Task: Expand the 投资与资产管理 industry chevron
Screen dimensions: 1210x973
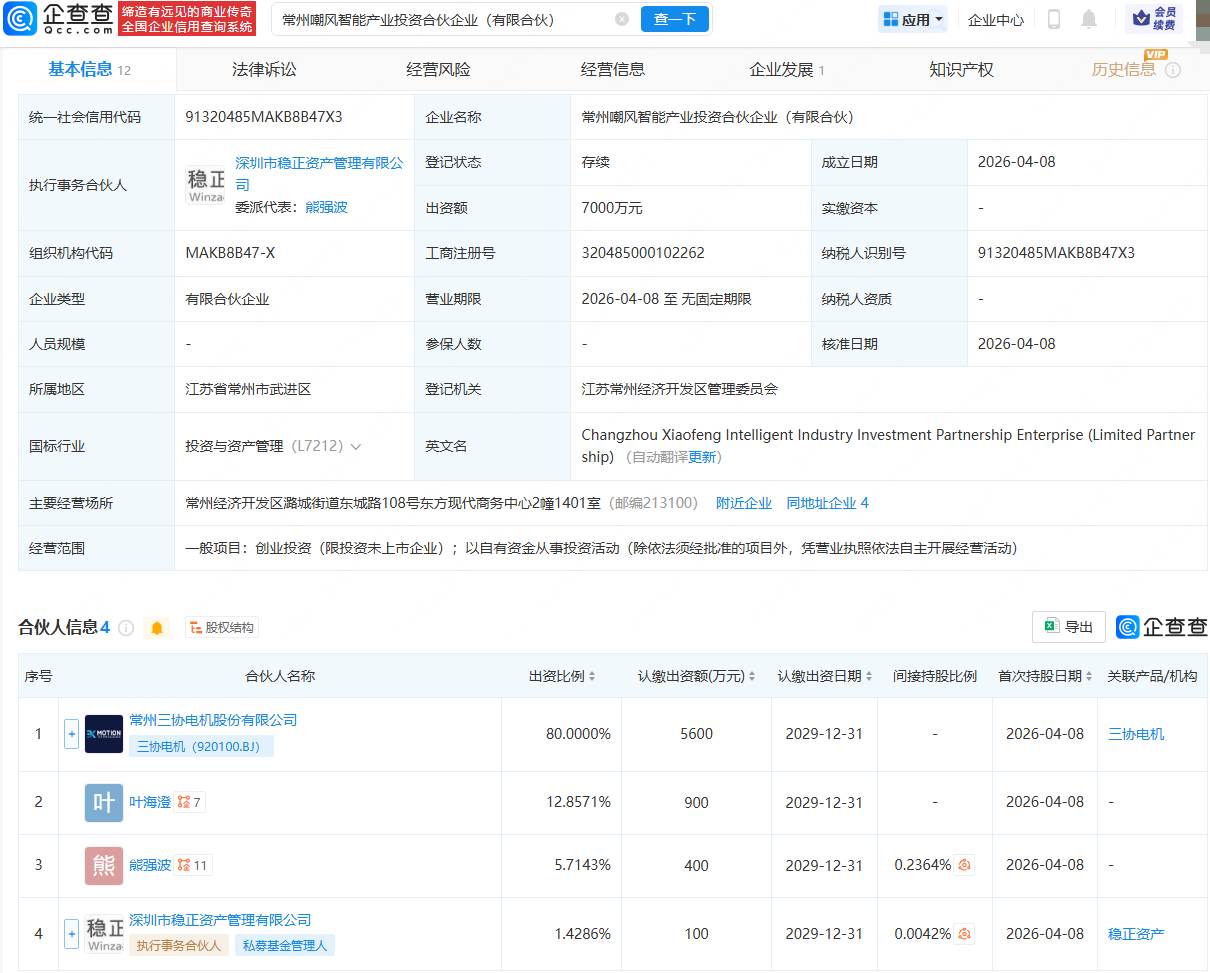Action: [356, 447]
